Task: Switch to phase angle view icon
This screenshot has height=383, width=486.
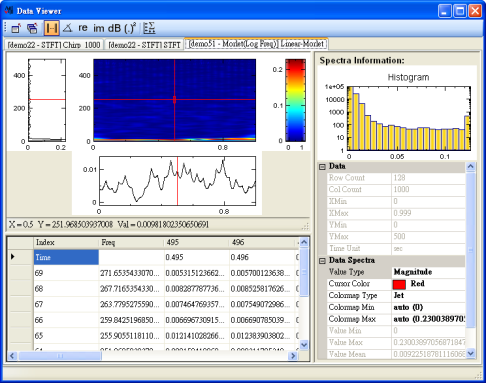Action: [68, 28]
